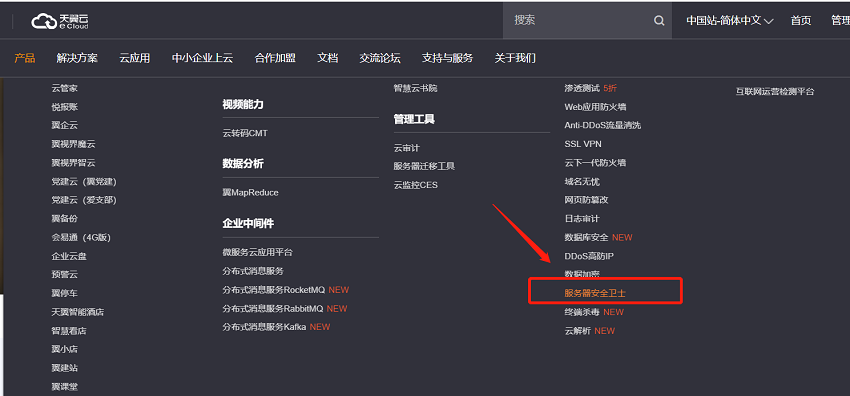Image resolution: width=850 pixels, height=396 pixels.
Task: Open SSL VPN link
Action: 583,144
